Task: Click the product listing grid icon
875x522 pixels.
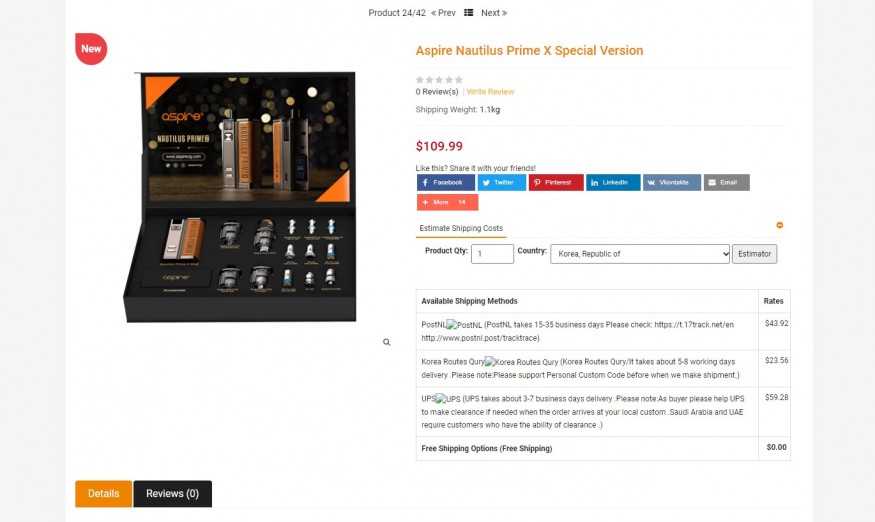Action: [x=468, y=13]
